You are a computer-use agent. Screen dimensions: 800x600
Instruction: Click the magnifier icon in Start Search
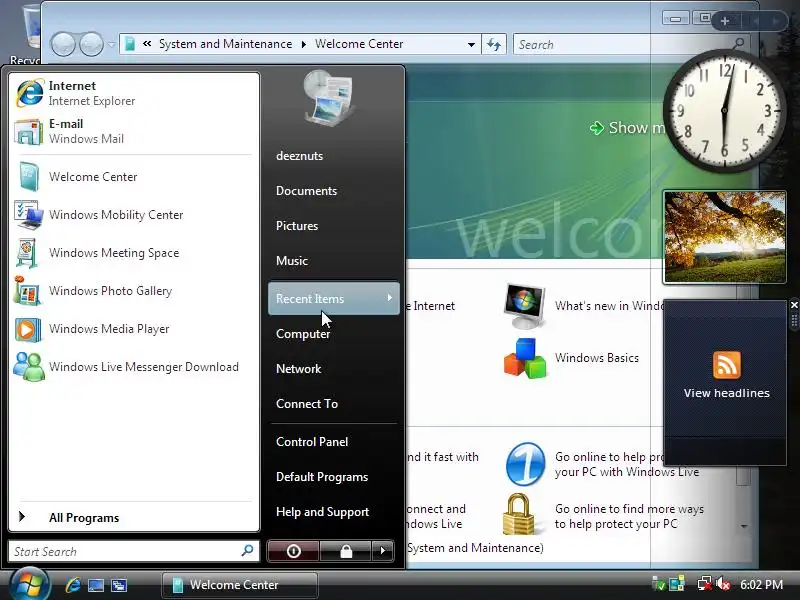tap(247, 551)
